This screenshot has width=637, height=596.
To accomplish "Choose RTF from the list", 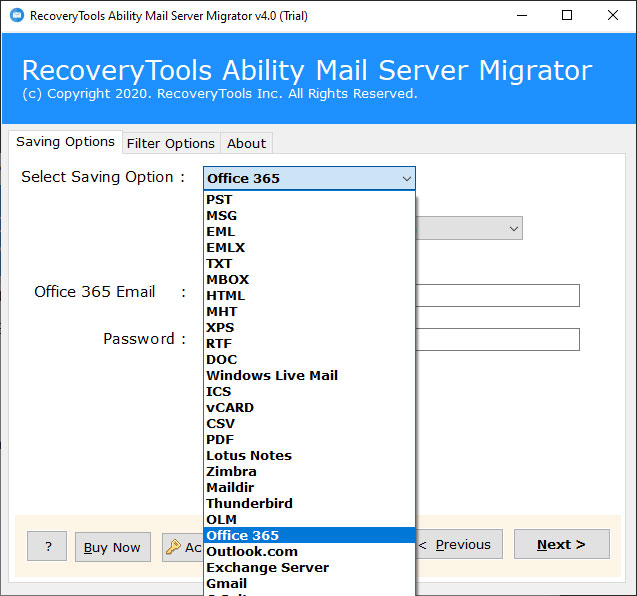I will (309, 343).
